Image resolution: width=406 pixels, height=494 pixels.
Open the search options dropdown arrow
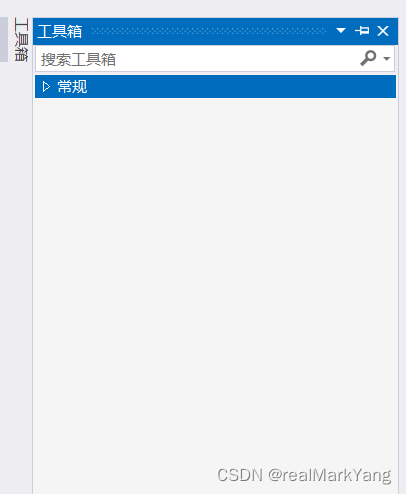click(387, 59)
